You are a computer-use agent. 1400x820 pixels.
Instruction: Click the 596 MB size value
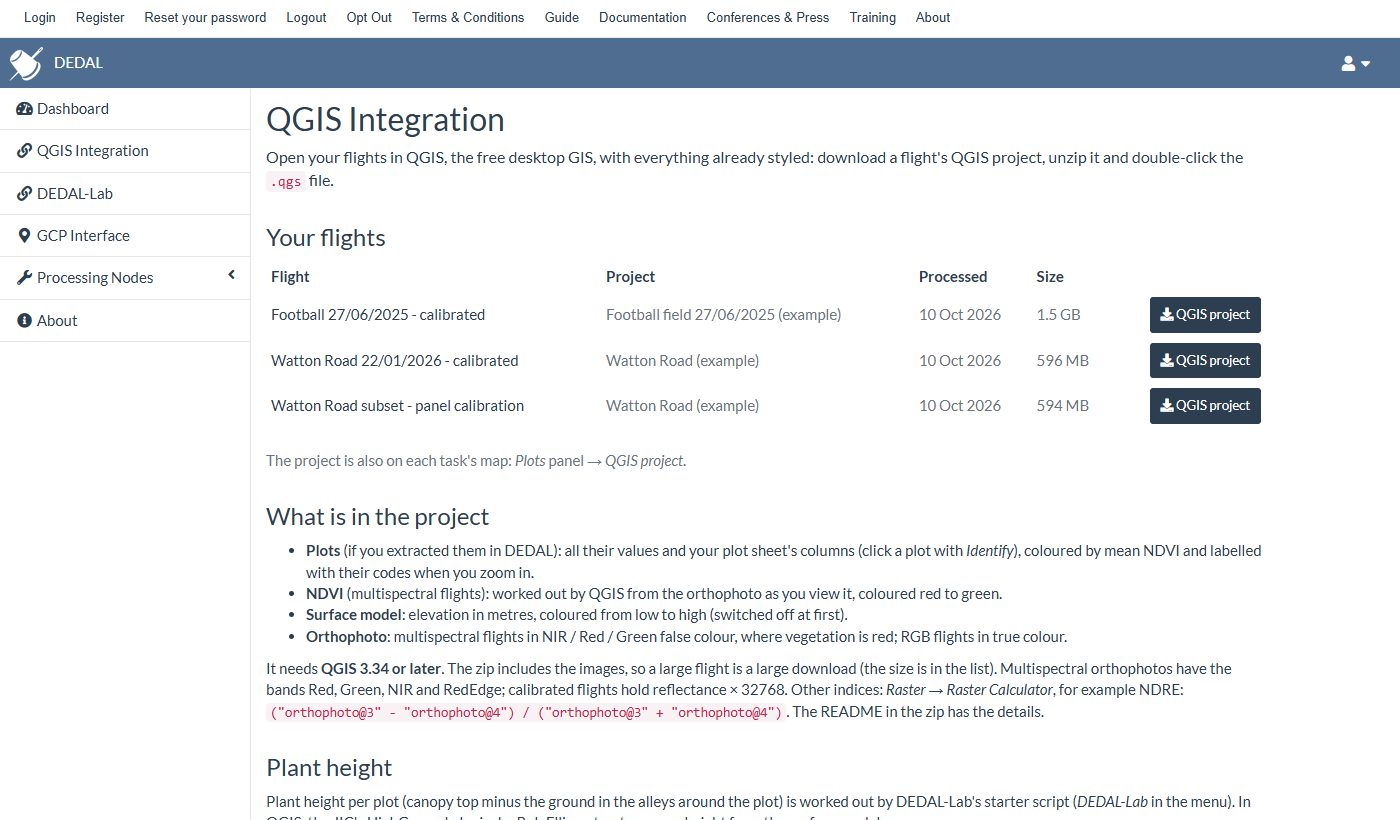pyautogui.click(x=1063, y=360)
